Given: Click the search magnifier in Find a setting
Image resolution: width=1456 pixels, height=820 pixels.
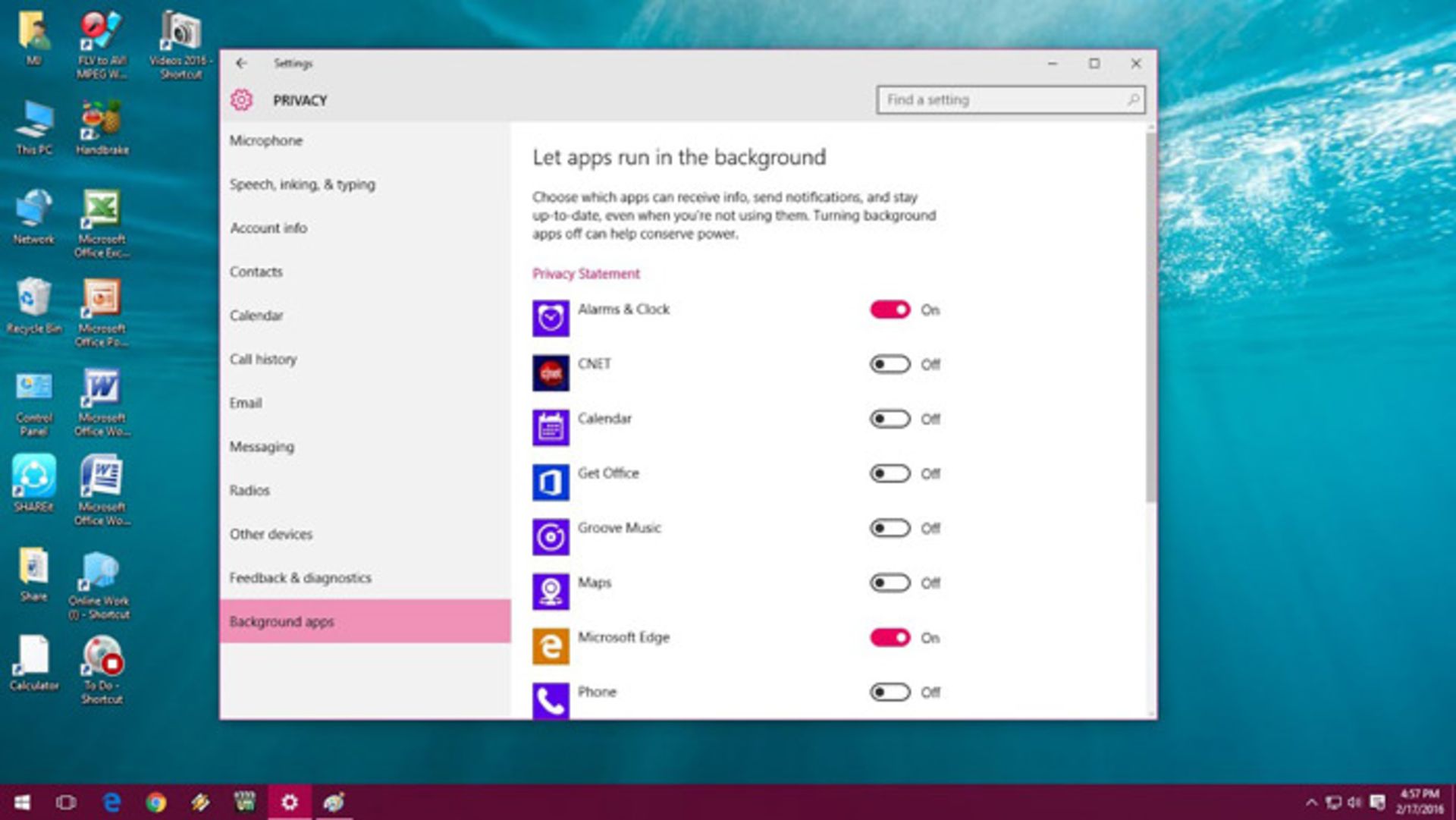Looking at the screenshot, I should (x=1133, y=99).
